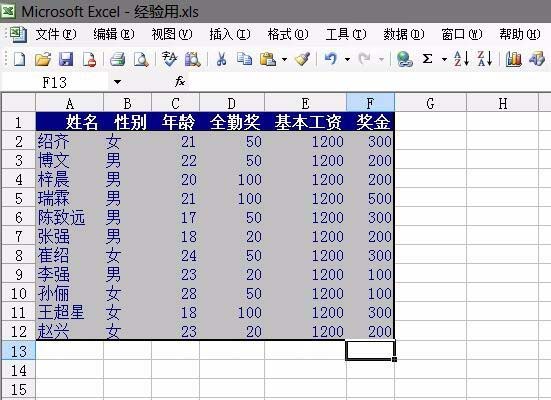Paste with the clipboard icon
This screenshot has height=400, width=551.
pyautogui.click(x=267, y=59)
